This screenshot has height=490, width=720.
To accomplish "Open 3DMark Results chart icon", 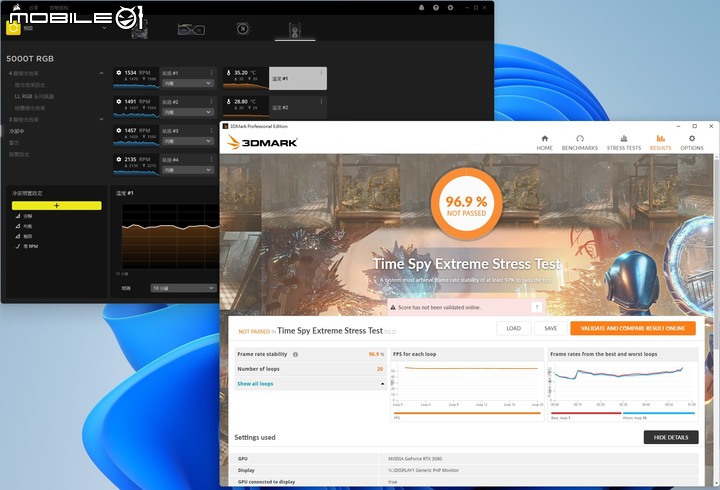I will coord(660,138).
